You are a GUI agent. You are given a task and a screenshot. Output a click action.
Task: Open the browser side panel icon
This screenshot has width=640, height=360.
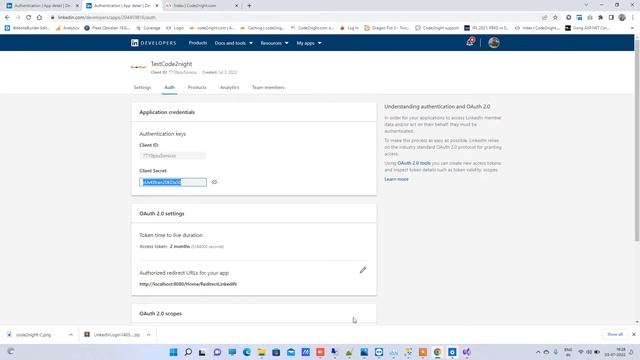[611, 17]
